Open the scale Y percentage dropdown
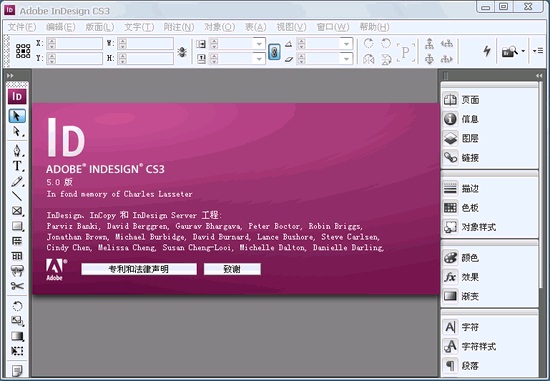 coord(259,59)
